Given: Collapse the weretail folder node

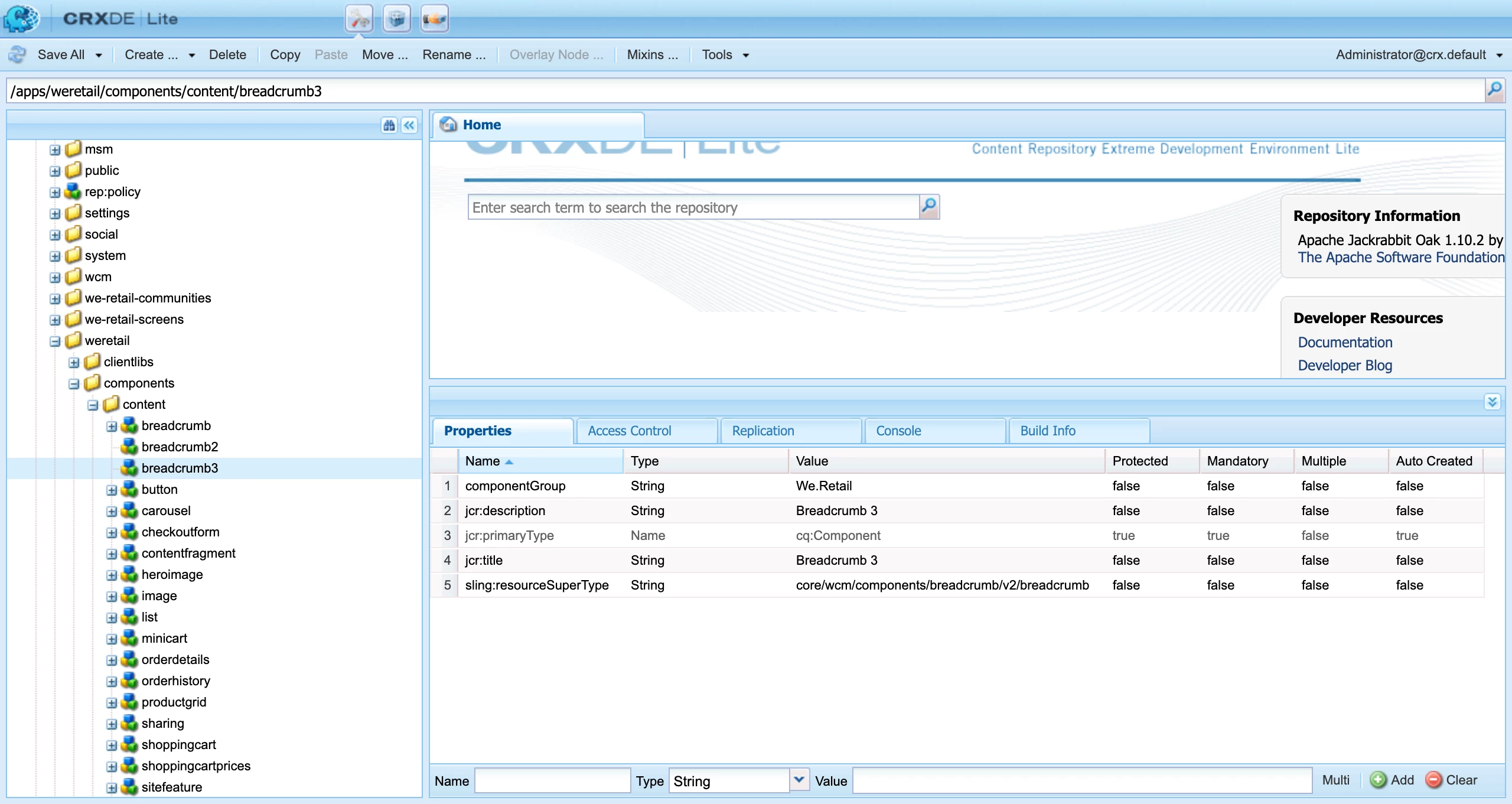Looking at the screenshot, I should coord(55,341).
